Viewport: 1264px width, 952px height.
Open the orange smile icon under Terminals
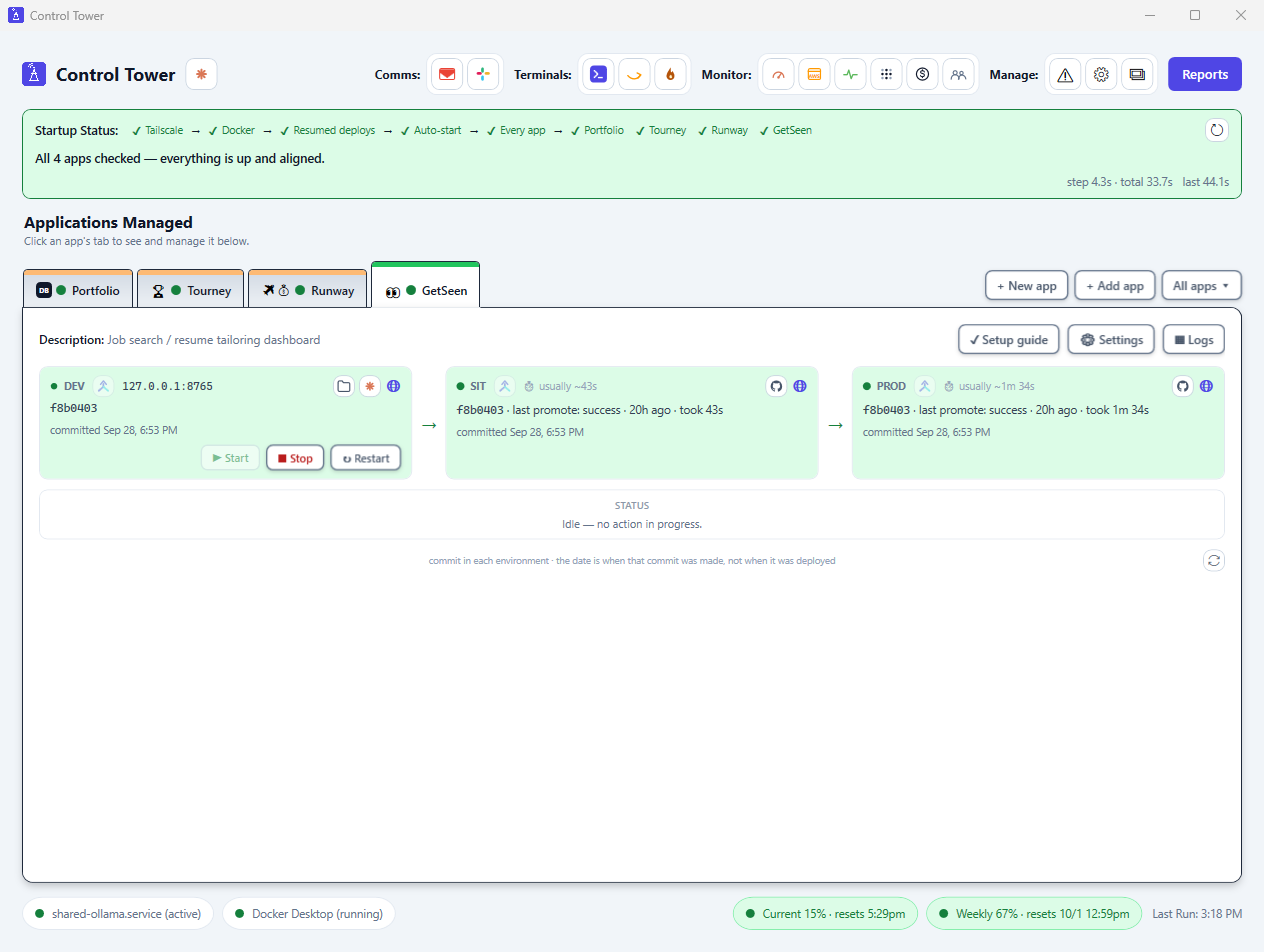point(634,74)
